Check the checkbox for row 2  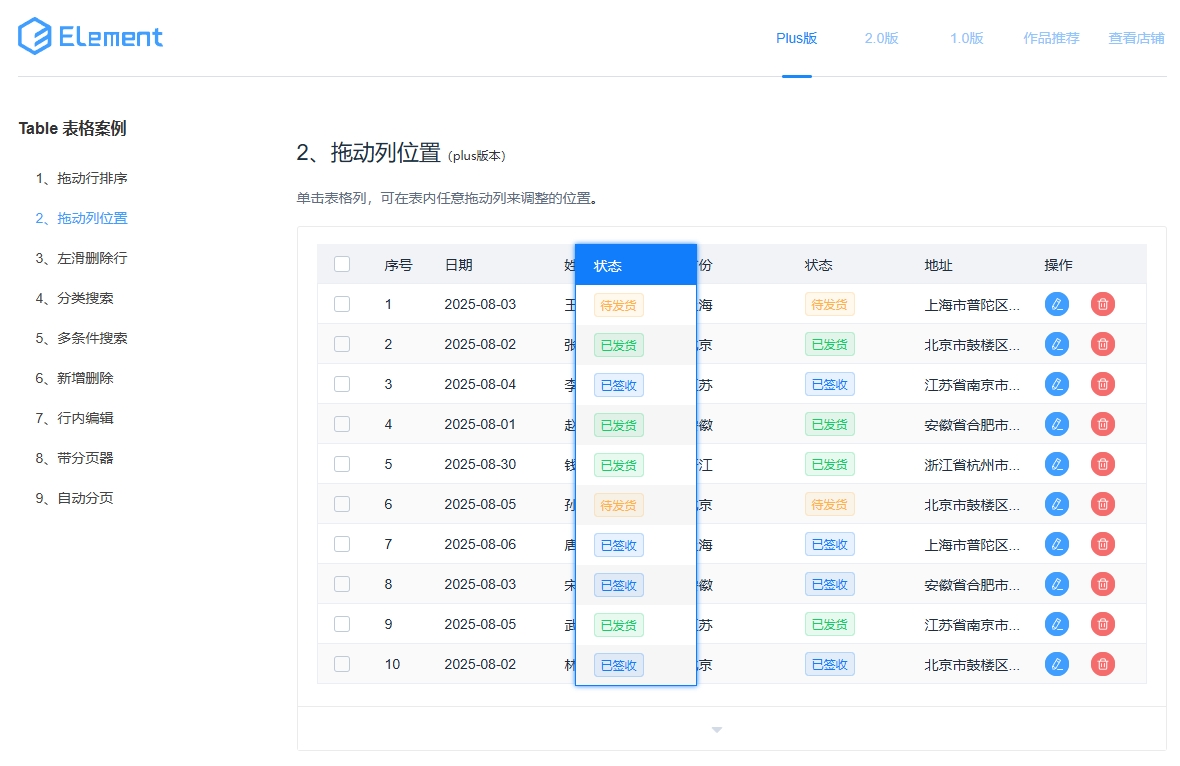342,344
